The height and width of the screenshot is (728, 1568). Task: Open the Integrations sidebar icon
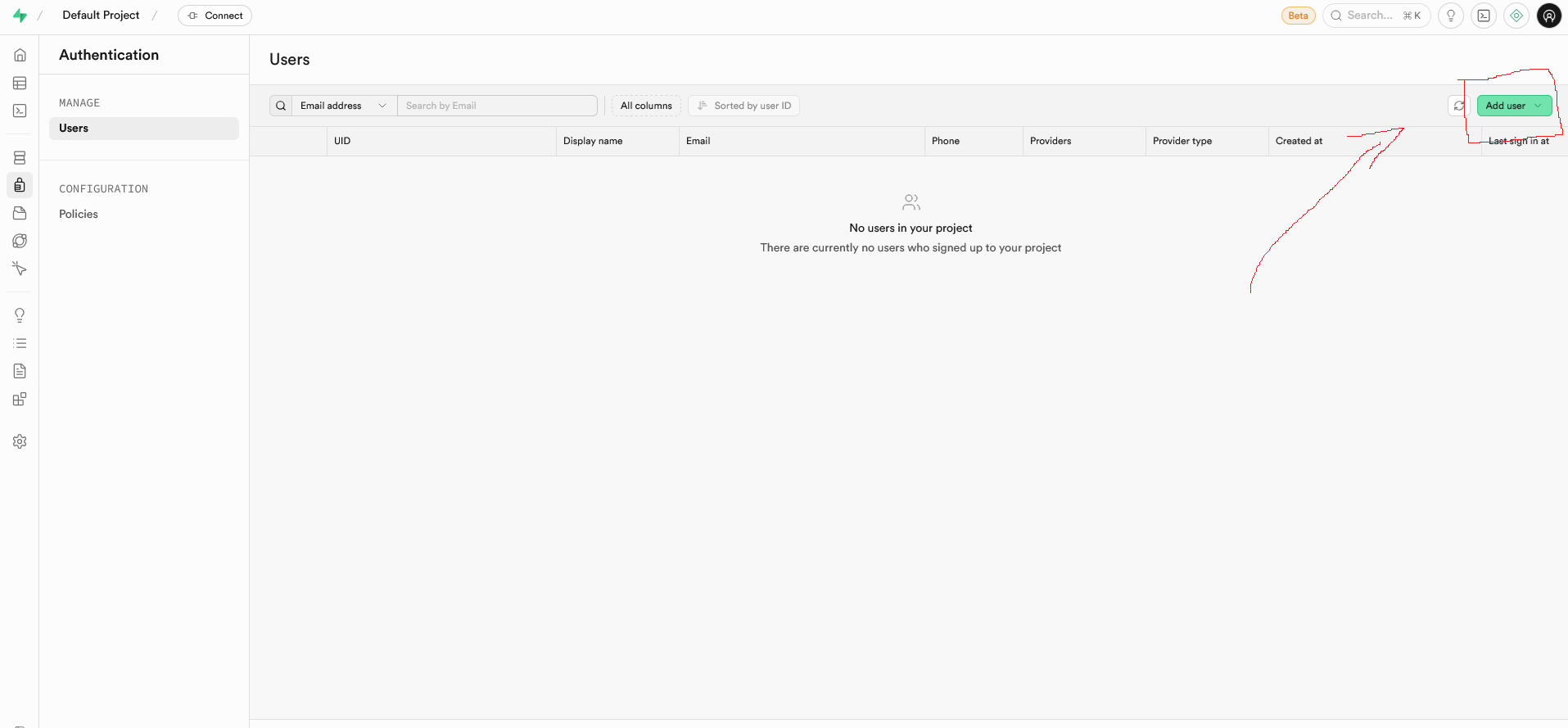[20, 399]
